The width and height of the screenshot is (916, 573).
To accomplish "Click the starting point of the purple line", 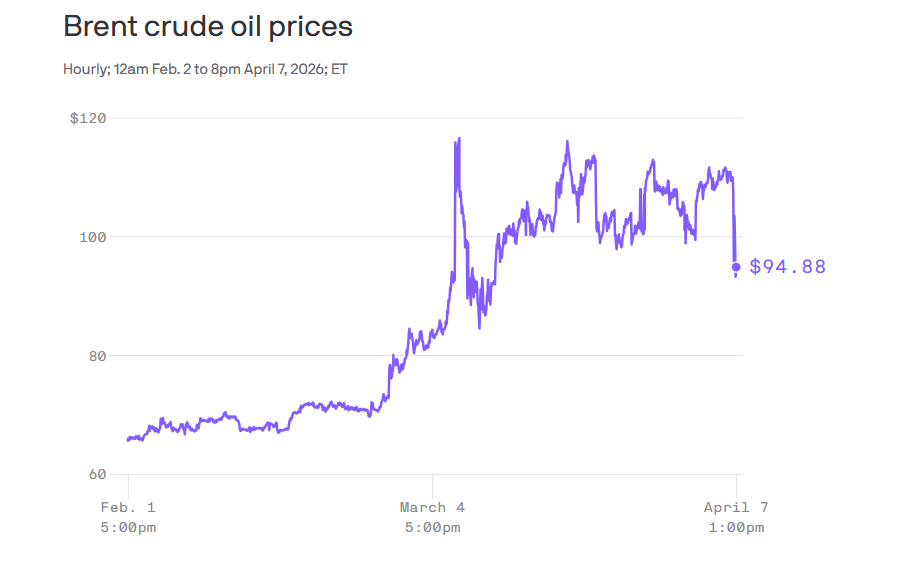I will point(128,439).
